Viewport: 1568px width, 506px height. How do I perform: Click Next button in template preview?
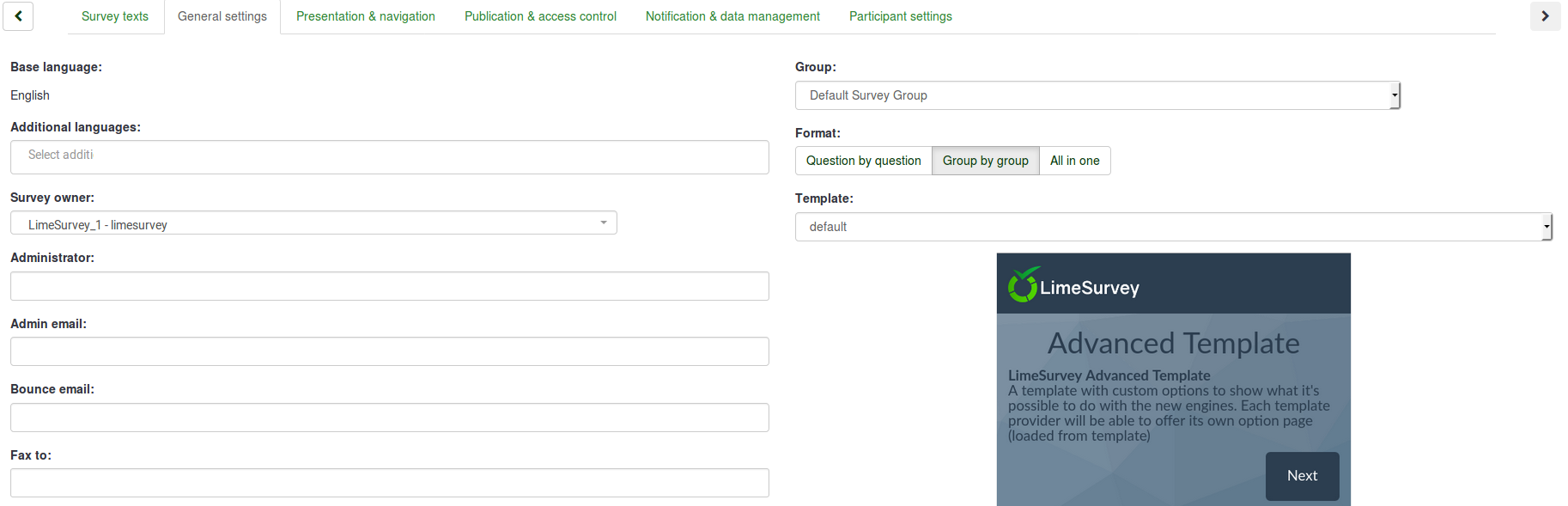[1302, 476]
